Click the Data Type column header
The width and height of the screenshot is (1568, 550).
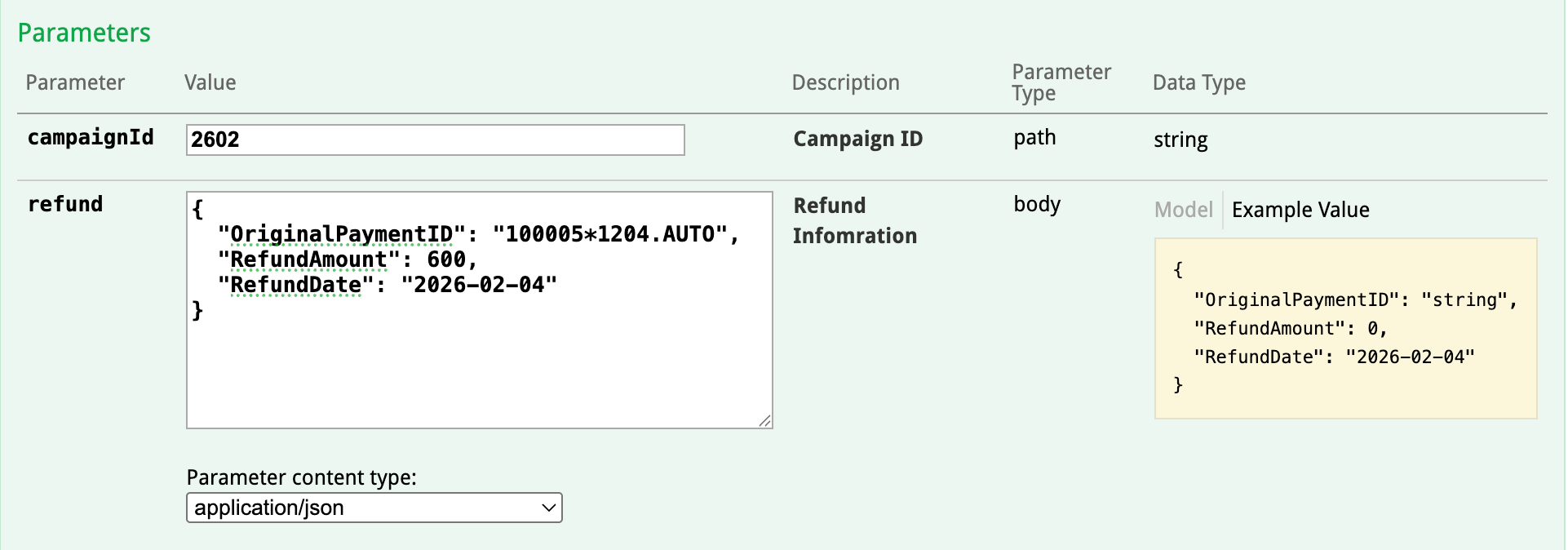(x=1198, y=82)
